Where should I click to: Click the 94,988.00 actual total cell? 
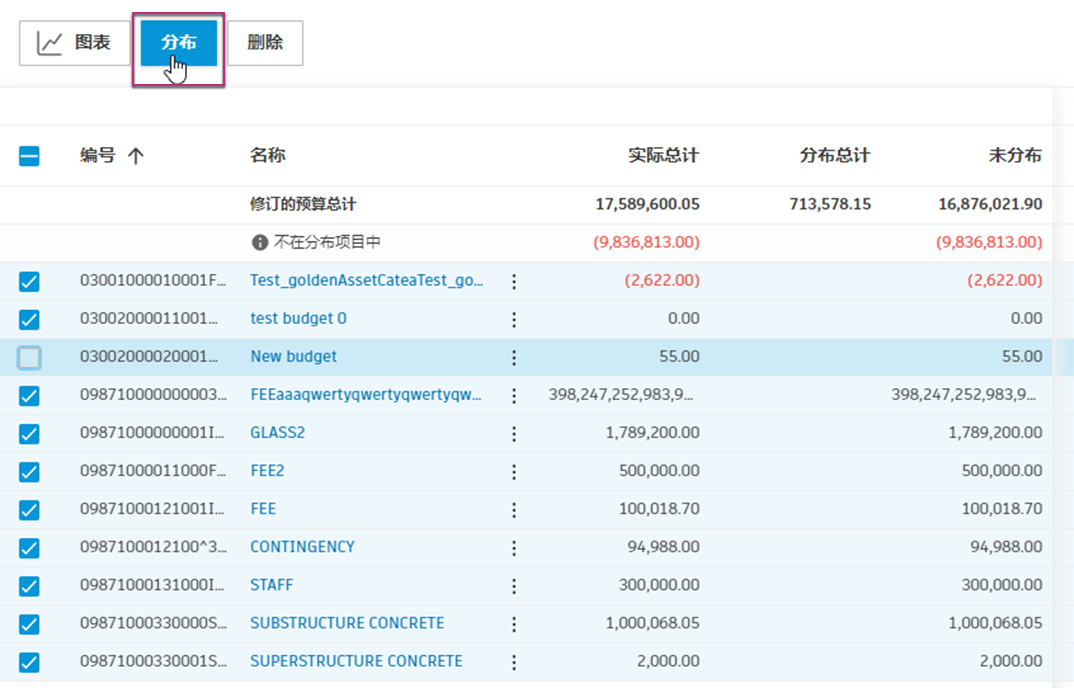(664, 547)
